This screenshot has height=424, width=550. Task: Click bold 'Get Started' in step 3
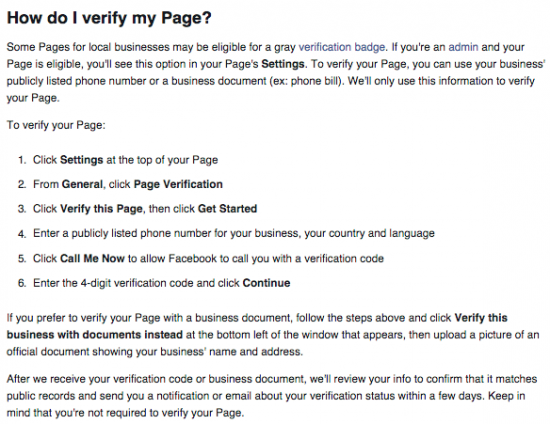coord(227,209)
